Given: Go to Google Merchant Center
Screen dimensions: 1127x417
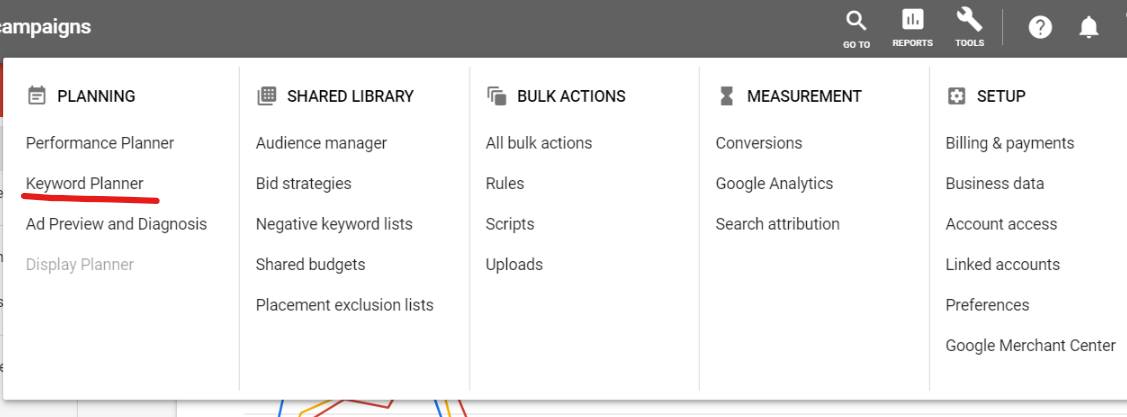Looking at the screenshot, I should [1031, 346].
